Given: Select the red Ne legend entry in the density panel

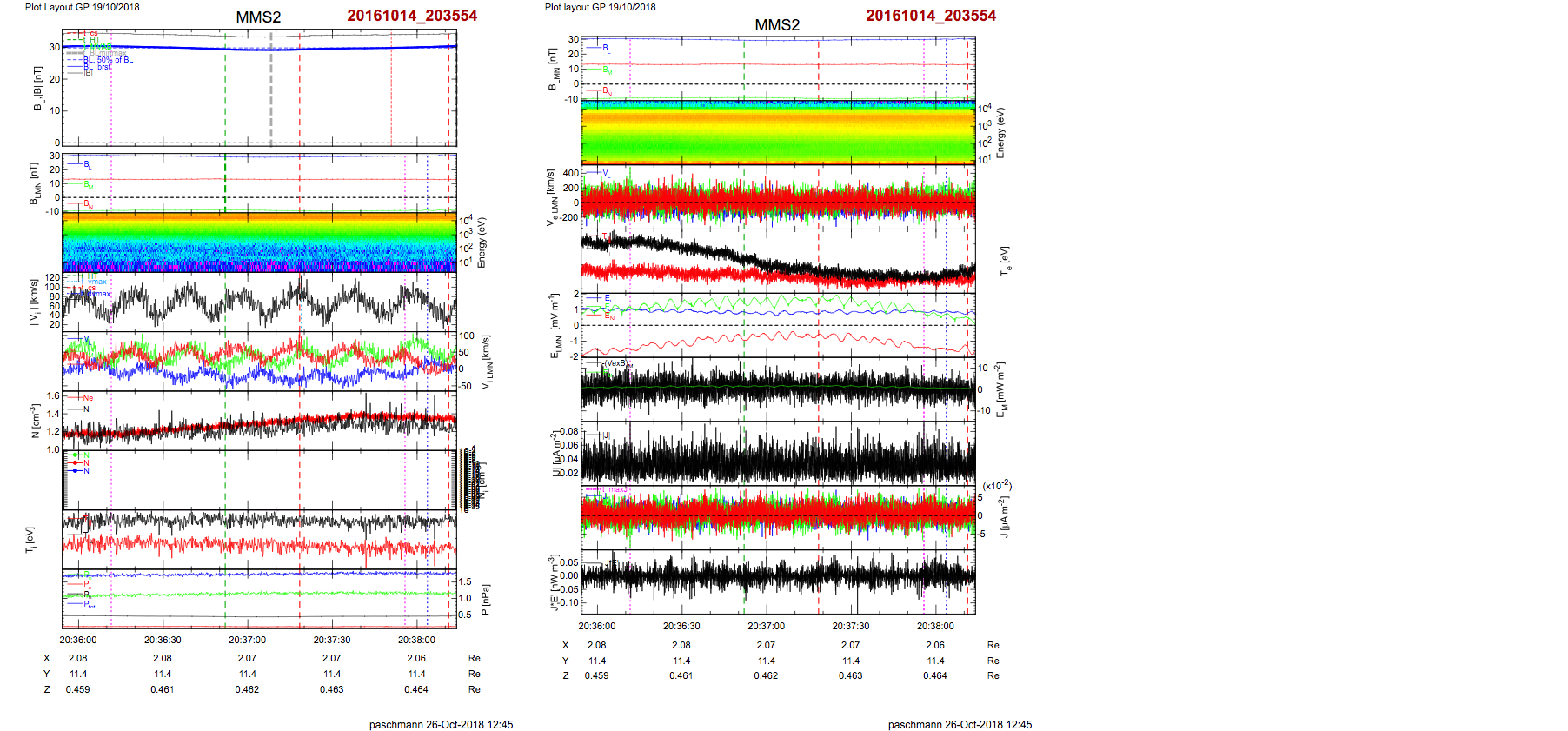Looking at the screenshot, I should (87, 398).
